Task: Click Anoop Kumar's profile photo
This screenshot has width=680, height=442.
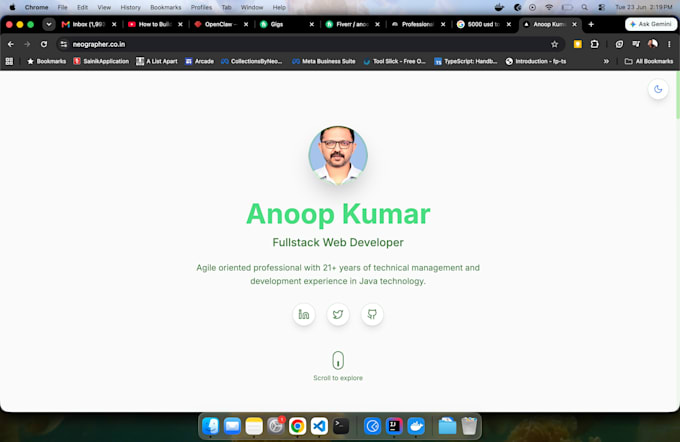Action: (x=338, y=155)
